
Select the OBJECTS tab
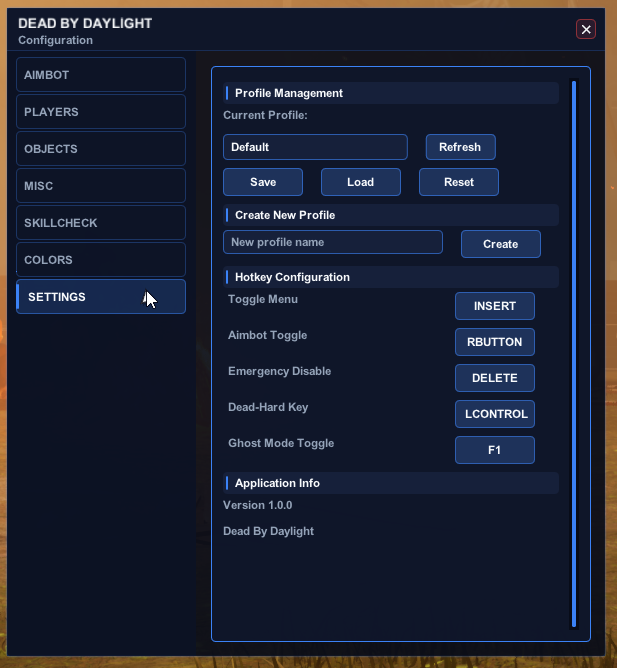pyautogui.click(x=101, y=149)
